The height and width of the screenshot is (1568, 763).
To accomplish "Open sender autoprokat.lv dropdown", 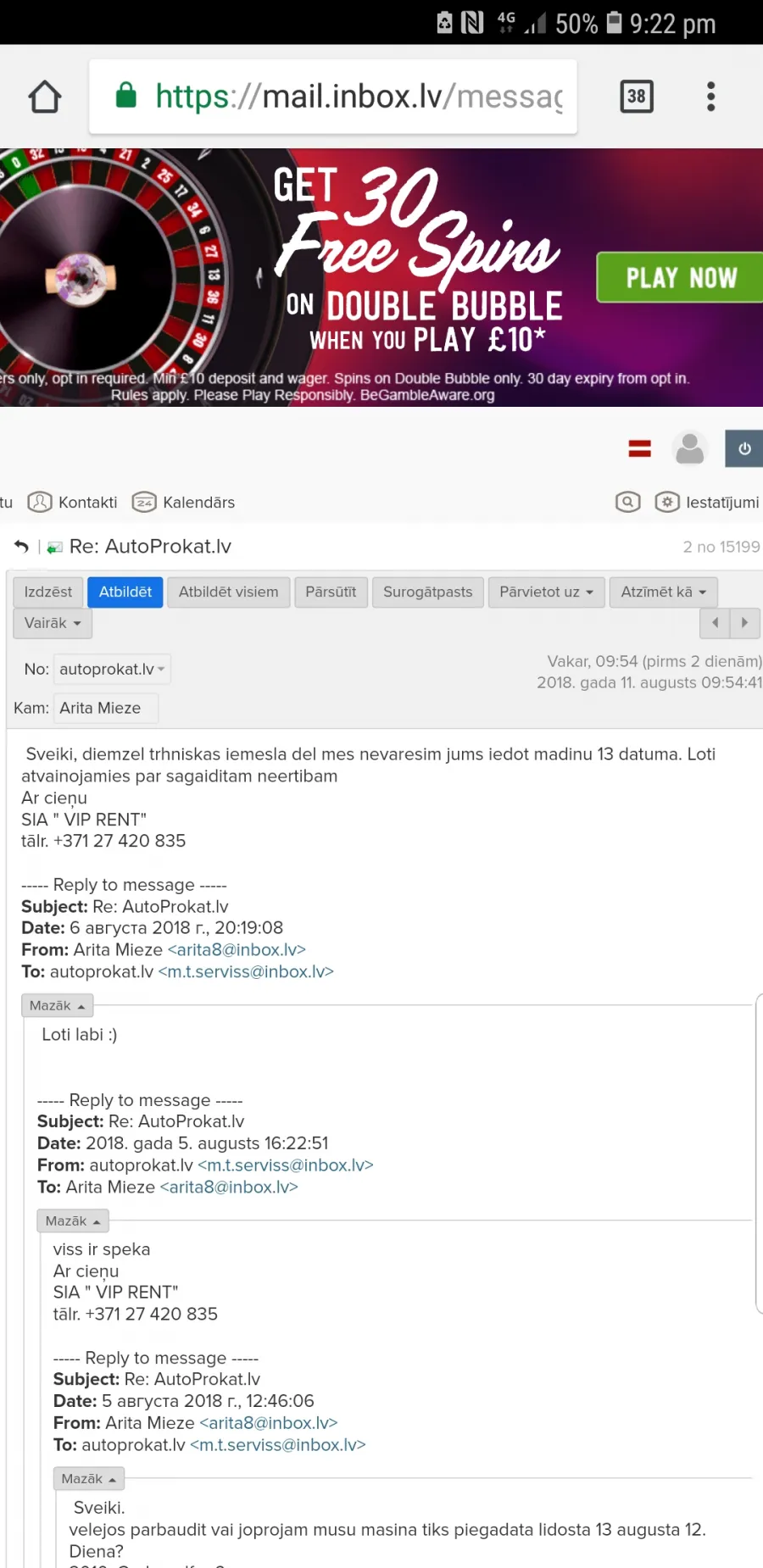I will [x=112, y=670].
